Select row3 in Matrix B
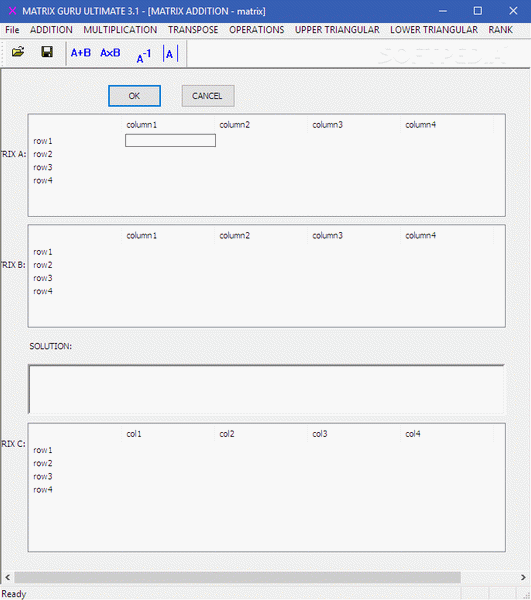This screenshot has width=531, height=600. (x=43, y=278)
